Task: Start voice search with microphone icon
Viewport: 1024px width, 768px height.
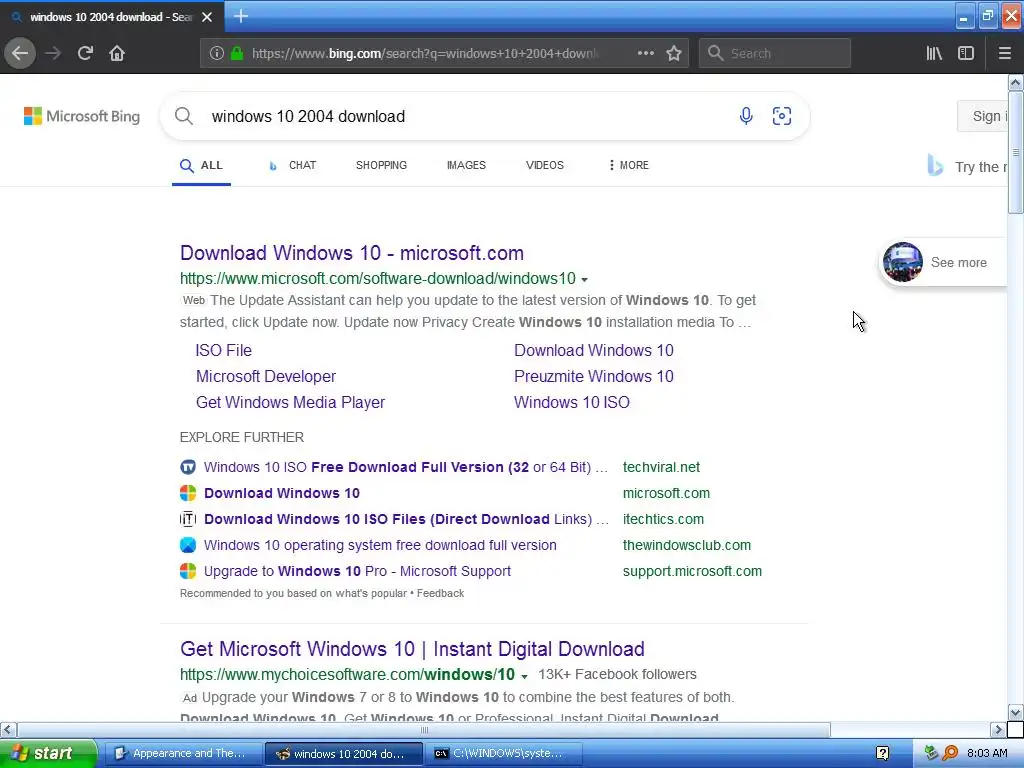Action: click(746, 116)
